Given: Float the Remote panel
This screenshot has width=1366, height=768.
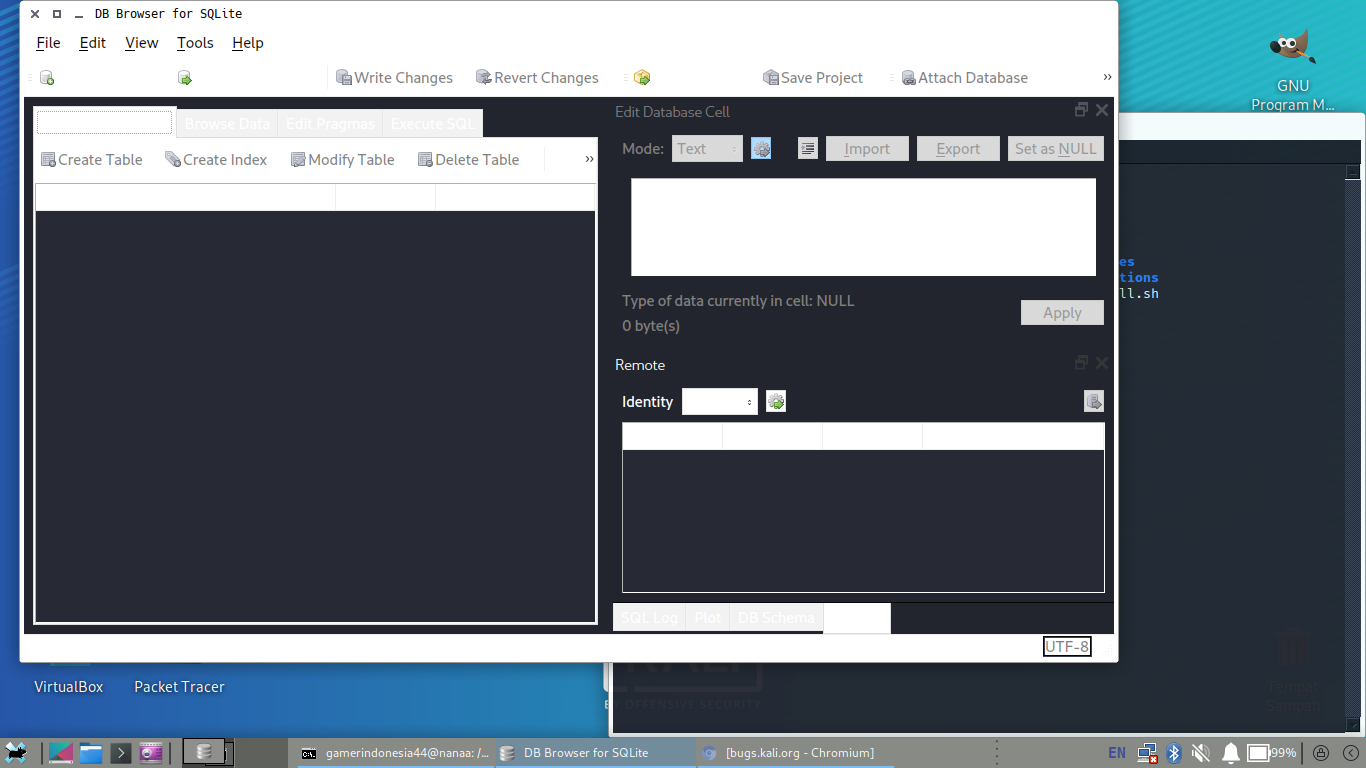Looking at the screenshot, I should [x=1081, y=363].
